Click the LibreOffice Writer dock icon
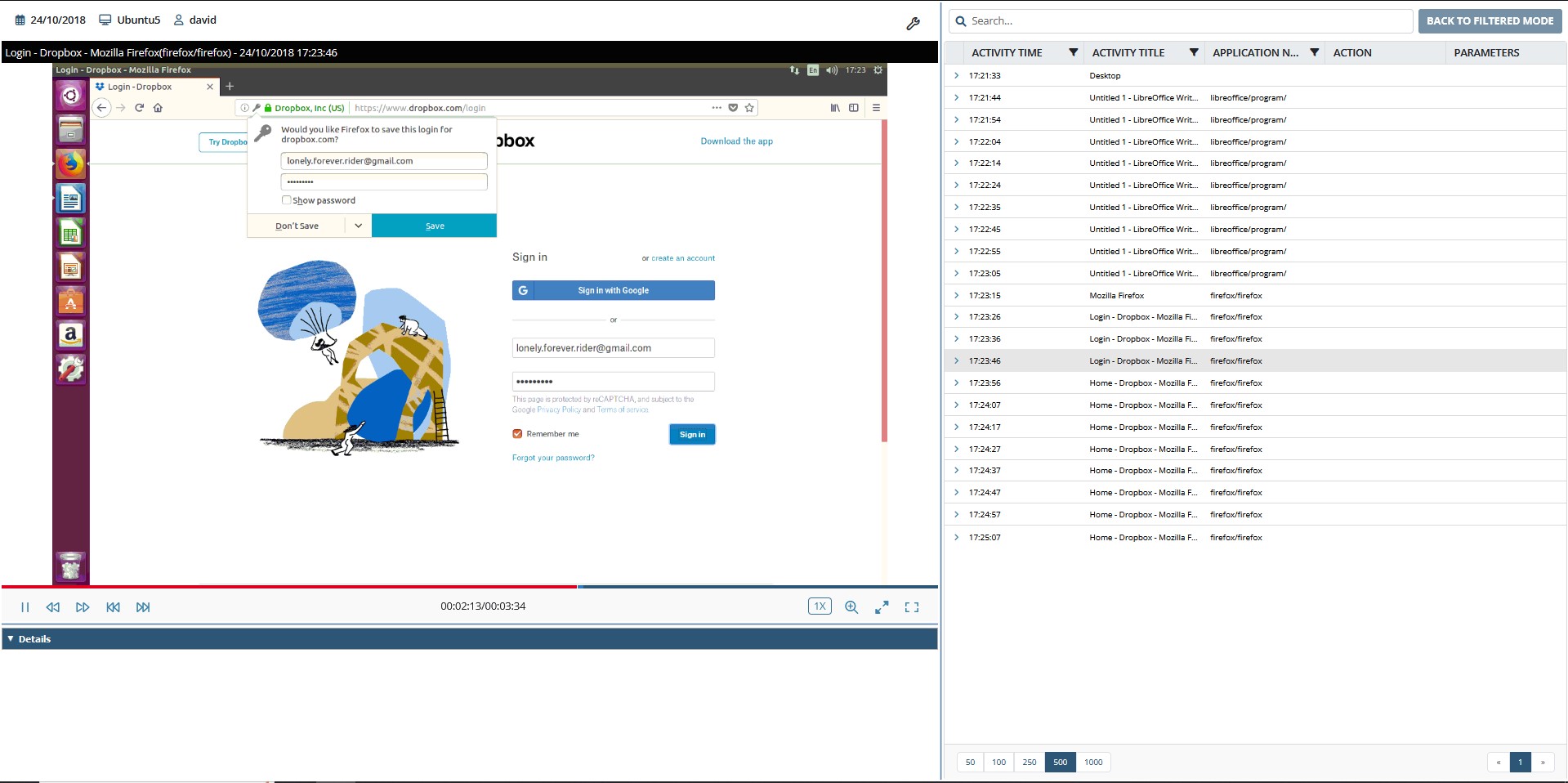Screen dimensions: 1568x783 pos(71,199)
